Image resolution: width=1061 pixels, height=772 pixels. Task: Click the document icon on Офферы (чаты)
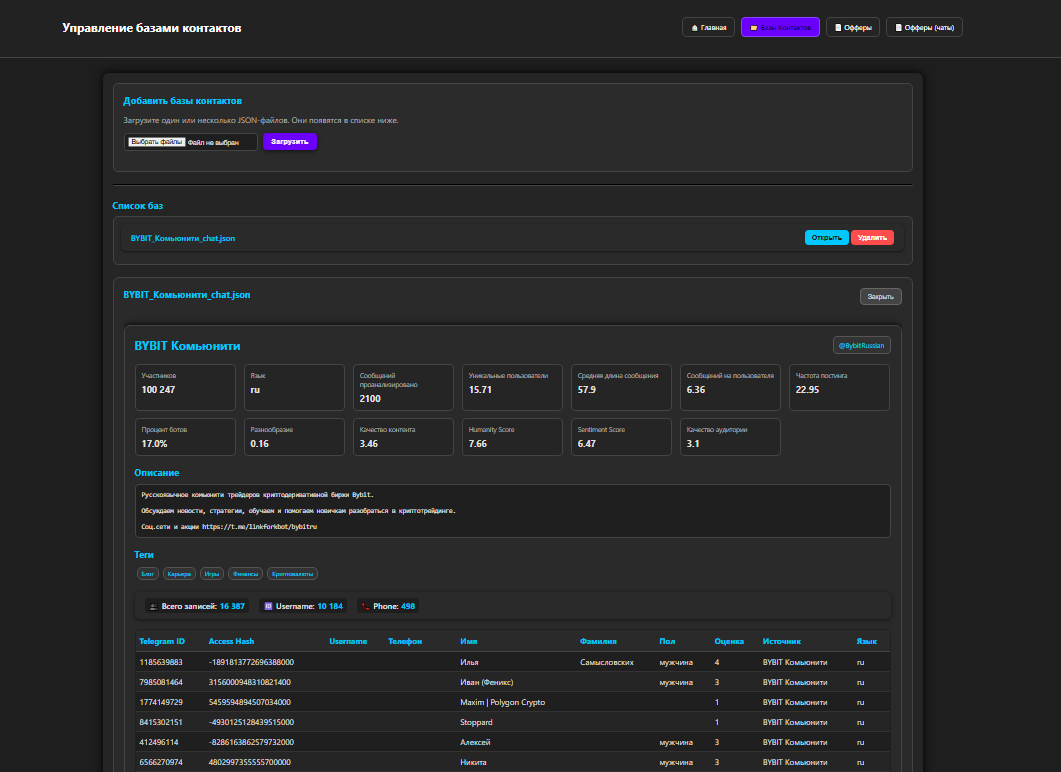pyautogui.click(x=898, y=28)
